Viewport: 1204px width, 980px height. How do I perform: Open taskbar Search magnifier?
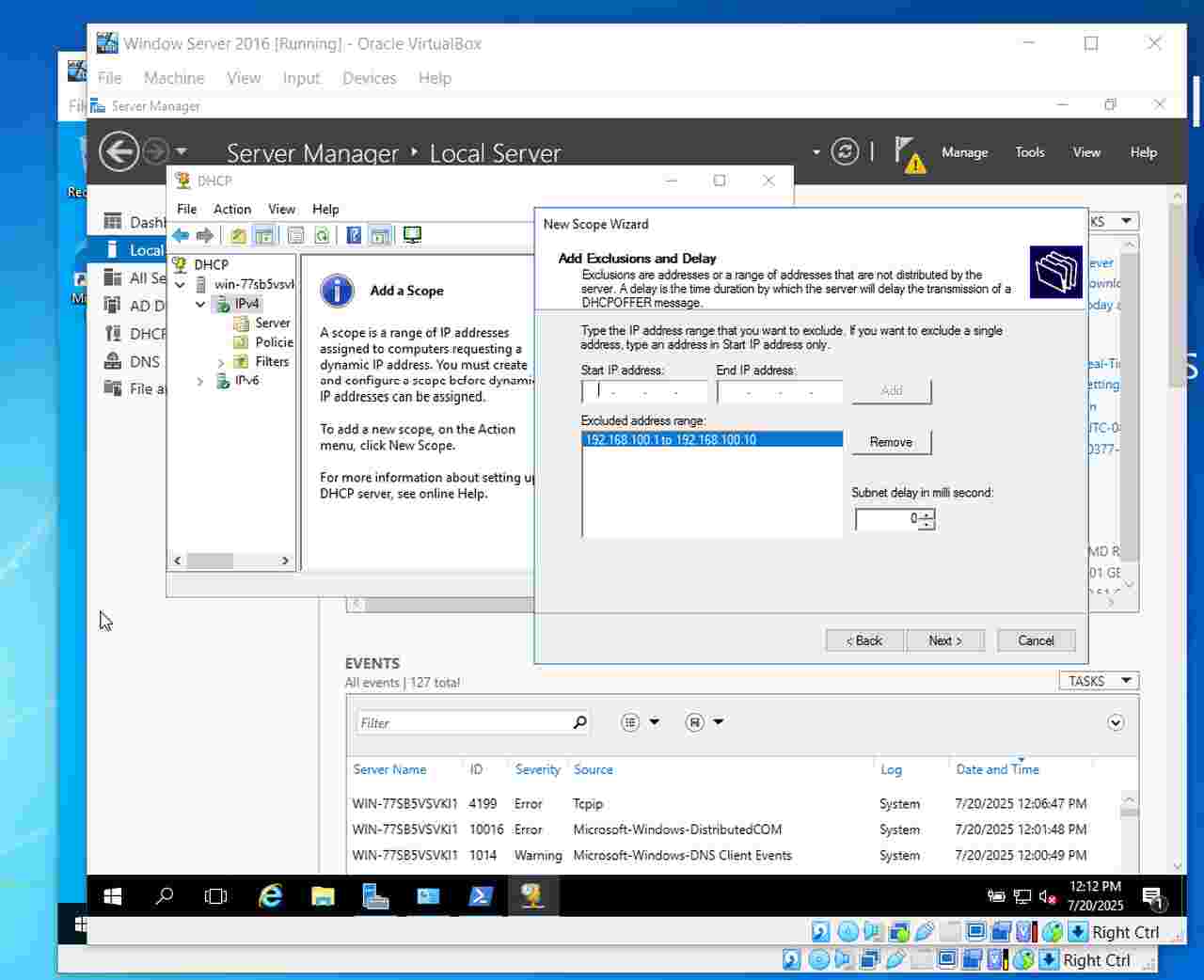tap(165, 896)
